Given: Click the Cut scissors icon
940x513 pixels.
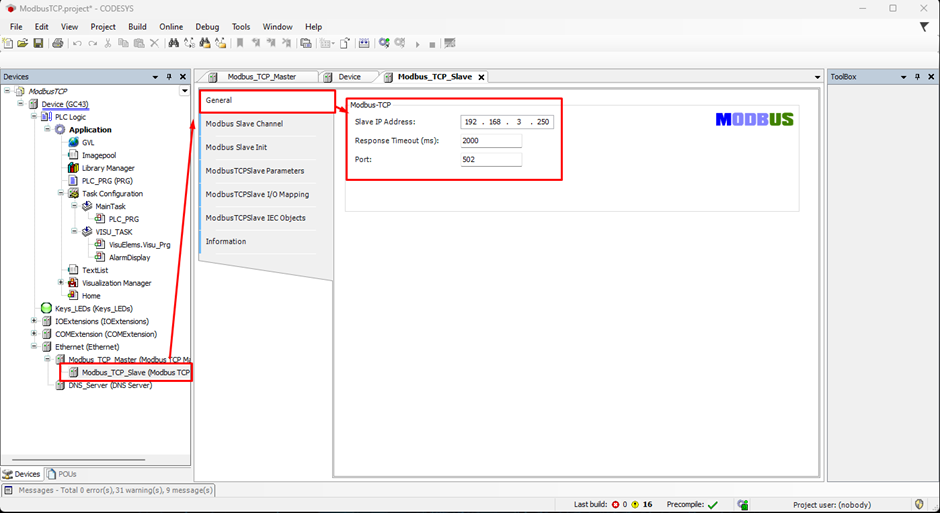Looking at the screenshot, I should [108, 43].
